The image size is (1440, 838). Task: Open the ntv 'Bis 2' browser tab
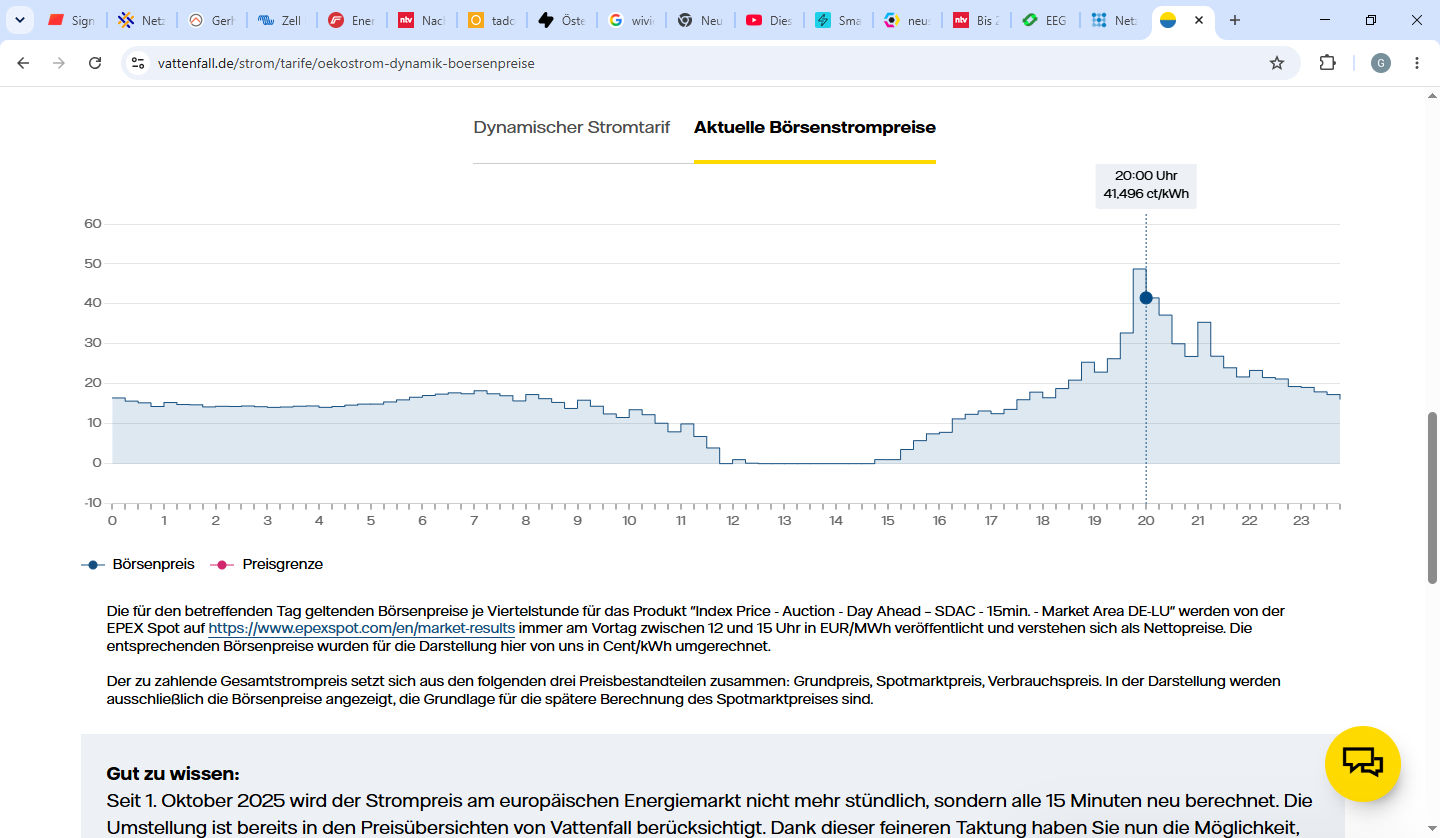tap(976, 20)
